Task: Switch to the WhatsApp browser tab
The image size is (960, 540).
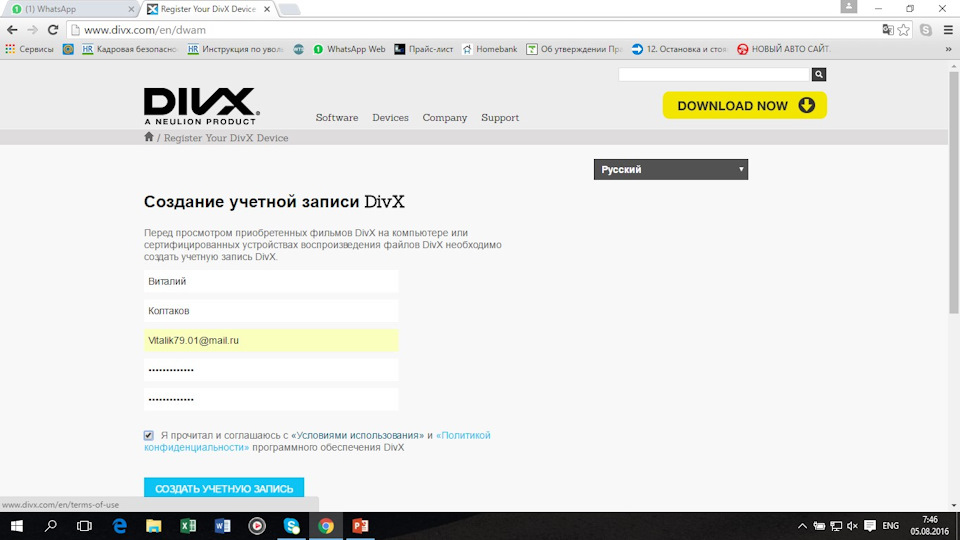Action: point(69,9)
